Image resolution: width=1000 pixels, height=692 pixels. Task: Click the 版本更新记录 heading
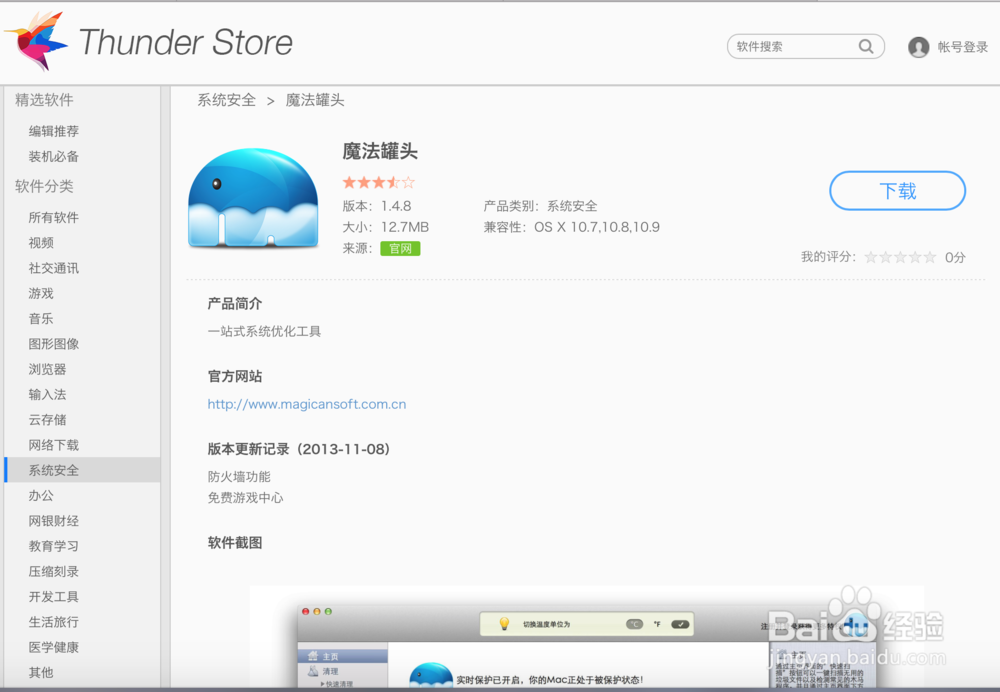[x=299, y=449]
